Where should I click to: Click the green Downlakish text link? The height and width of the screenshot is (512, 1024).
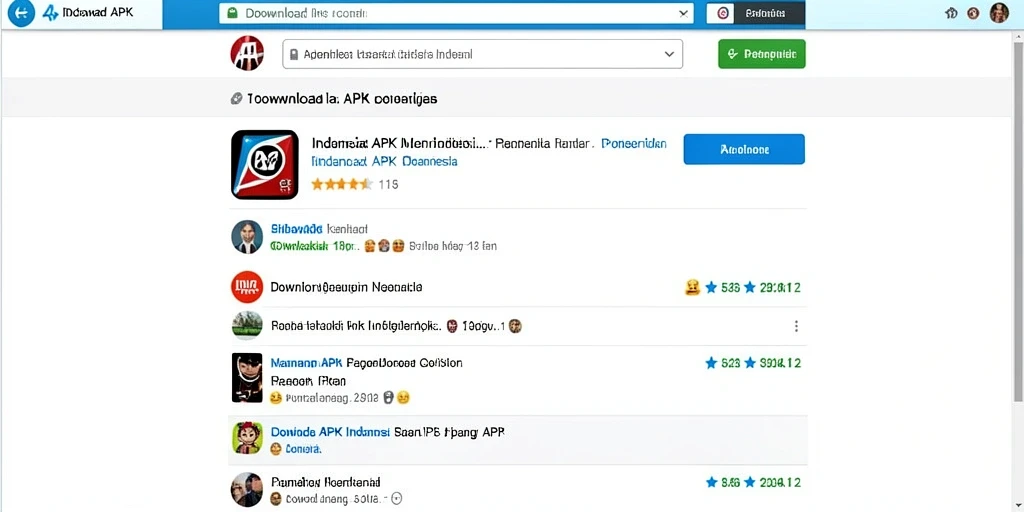pos(315,246)
